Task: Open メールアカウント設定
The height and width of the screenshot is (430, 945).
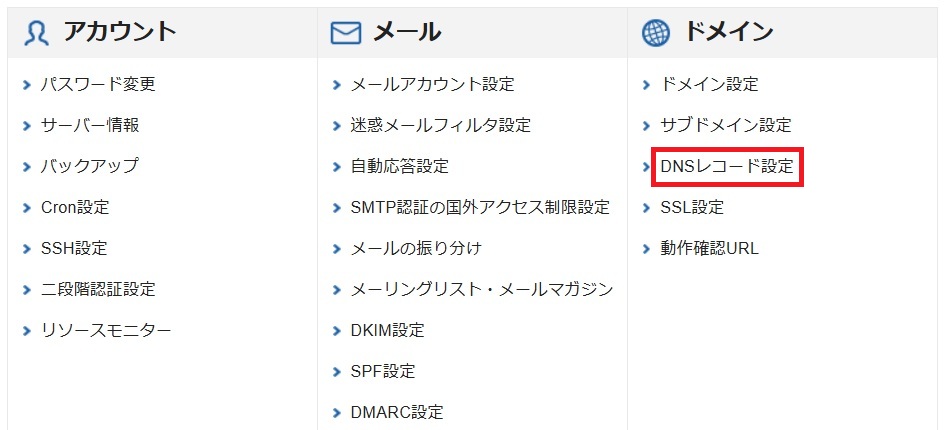Action: click(432, 84)
